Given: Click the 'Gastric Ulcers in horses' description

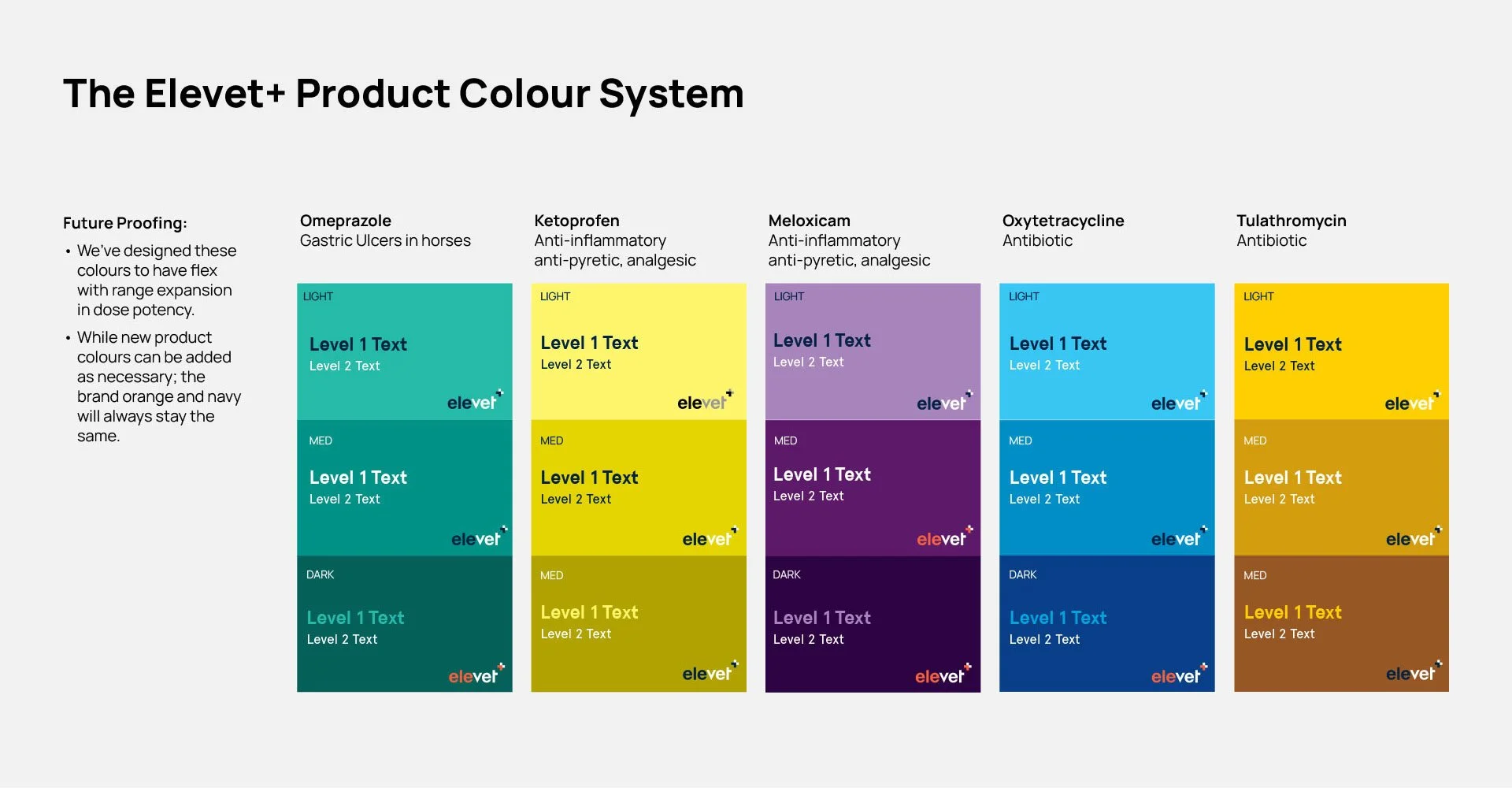Looking at the screenshot, I should (385, 240).
